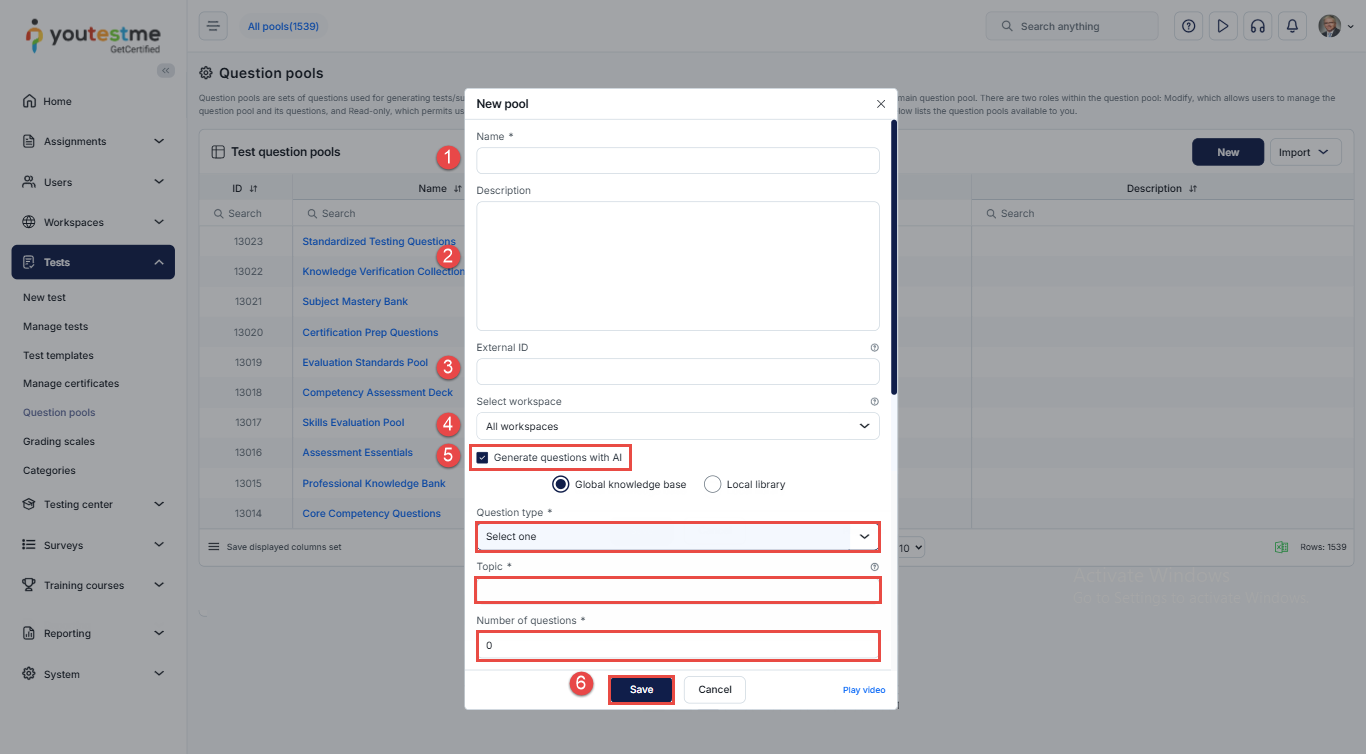Click the Save button

click(641, 690)
